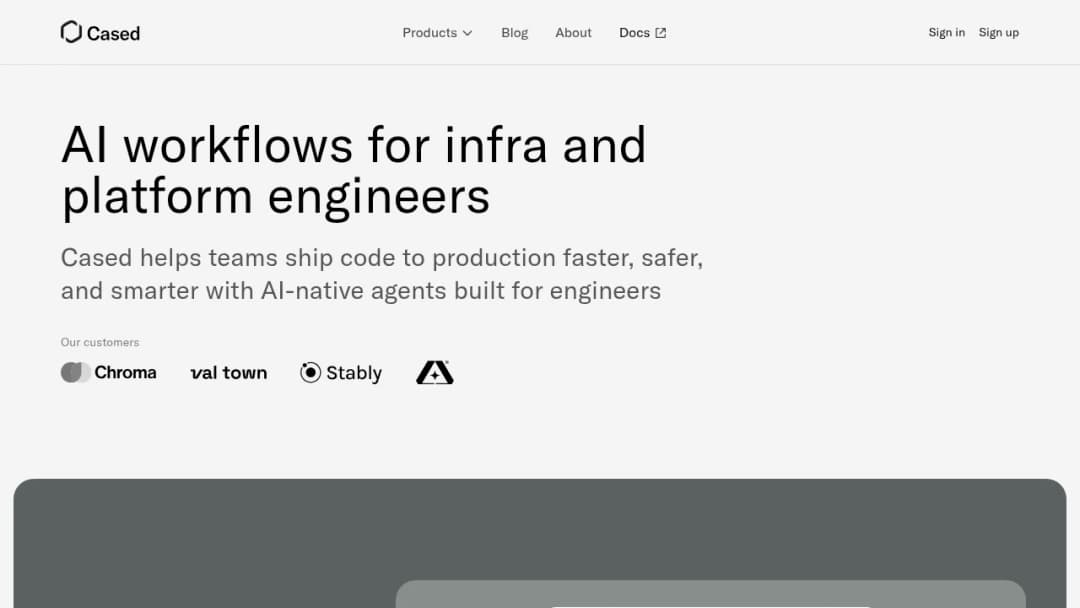Image resolution: width=1080 pixels, height=608 pixels.
Task: Click the AI workflows headline
Action: pos(354,170)
